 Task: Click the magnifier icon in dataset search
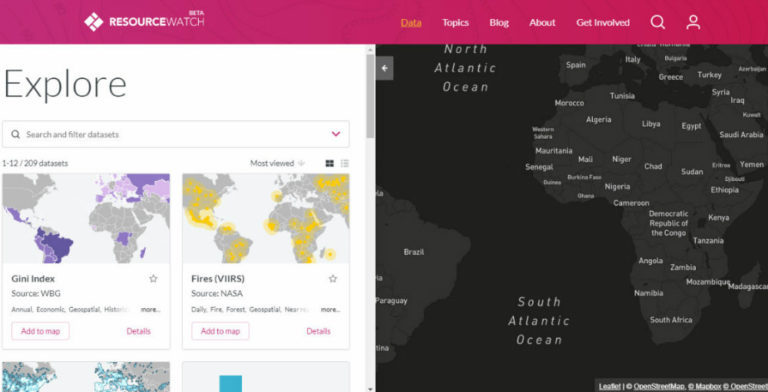16,134
